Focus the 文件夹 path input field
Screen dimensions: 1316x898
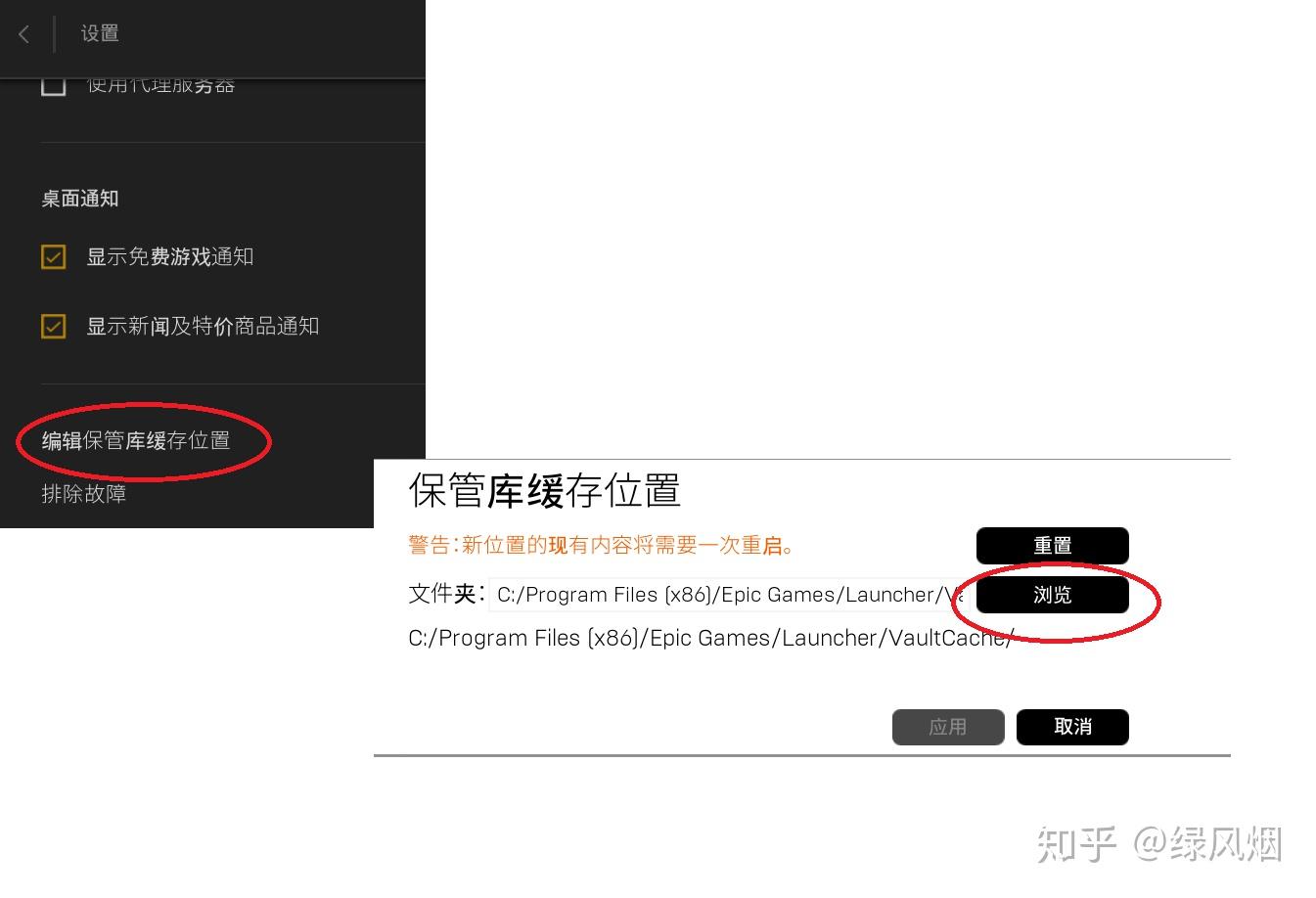pos(726,595)
